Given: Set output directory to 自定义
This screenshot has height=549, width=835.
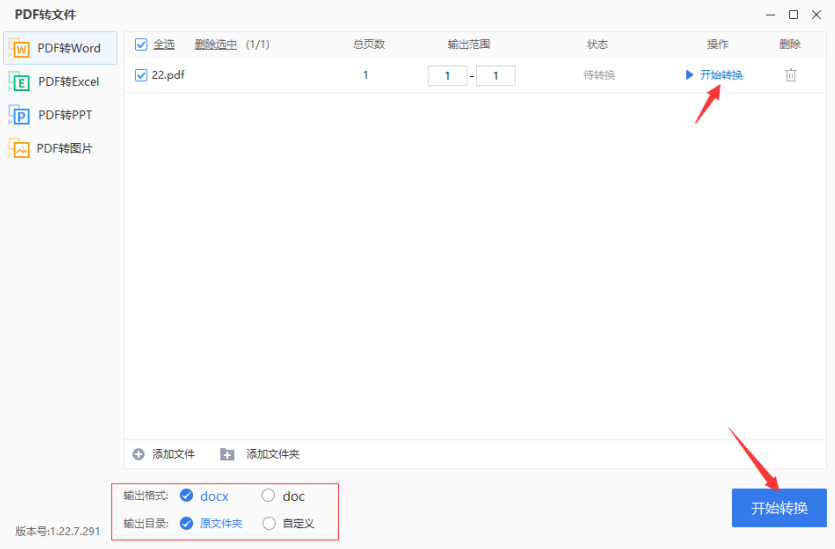Looking at the screenshot, I should (x=269, y=523).
